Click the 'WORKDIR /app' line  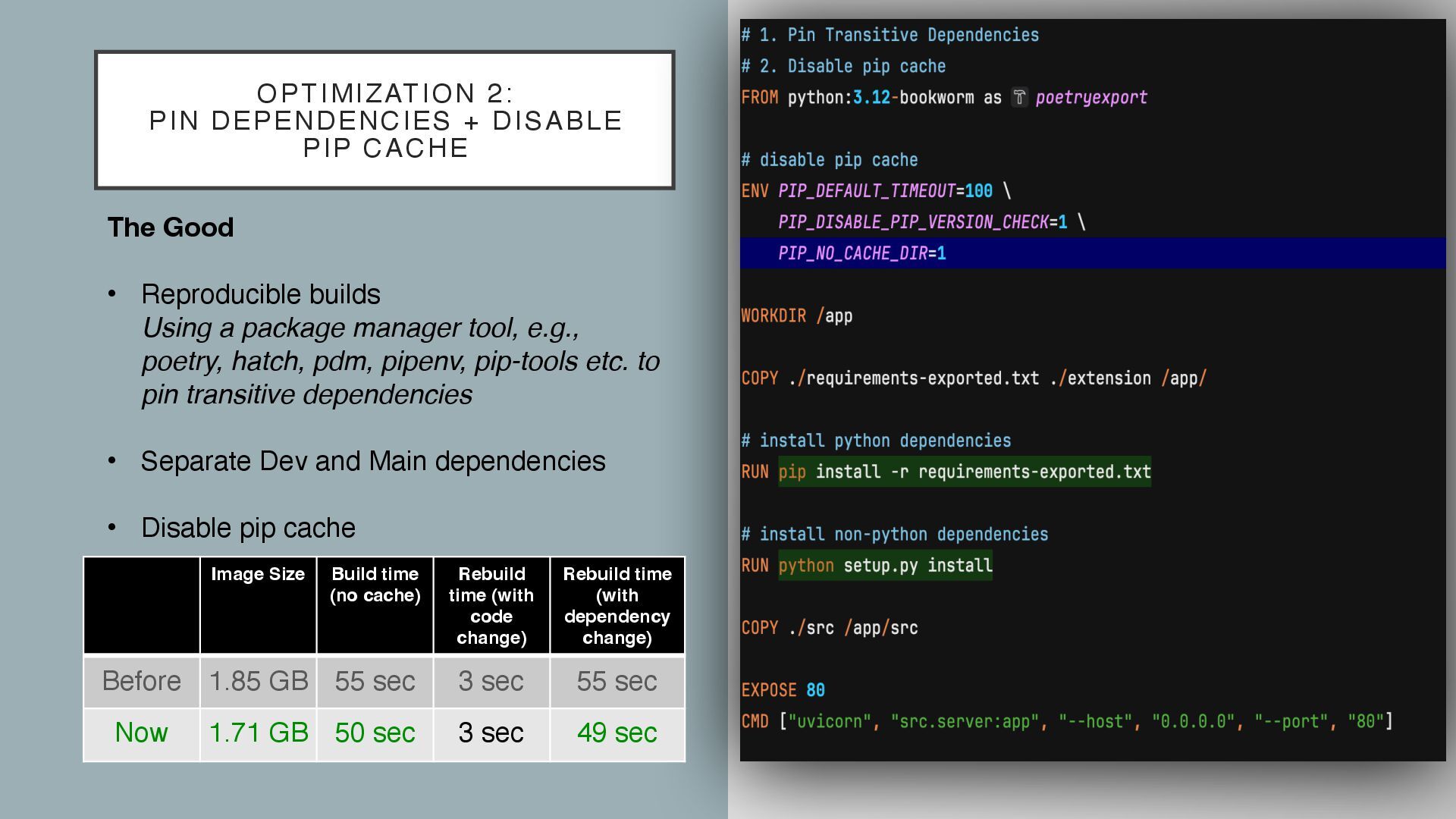797,315
